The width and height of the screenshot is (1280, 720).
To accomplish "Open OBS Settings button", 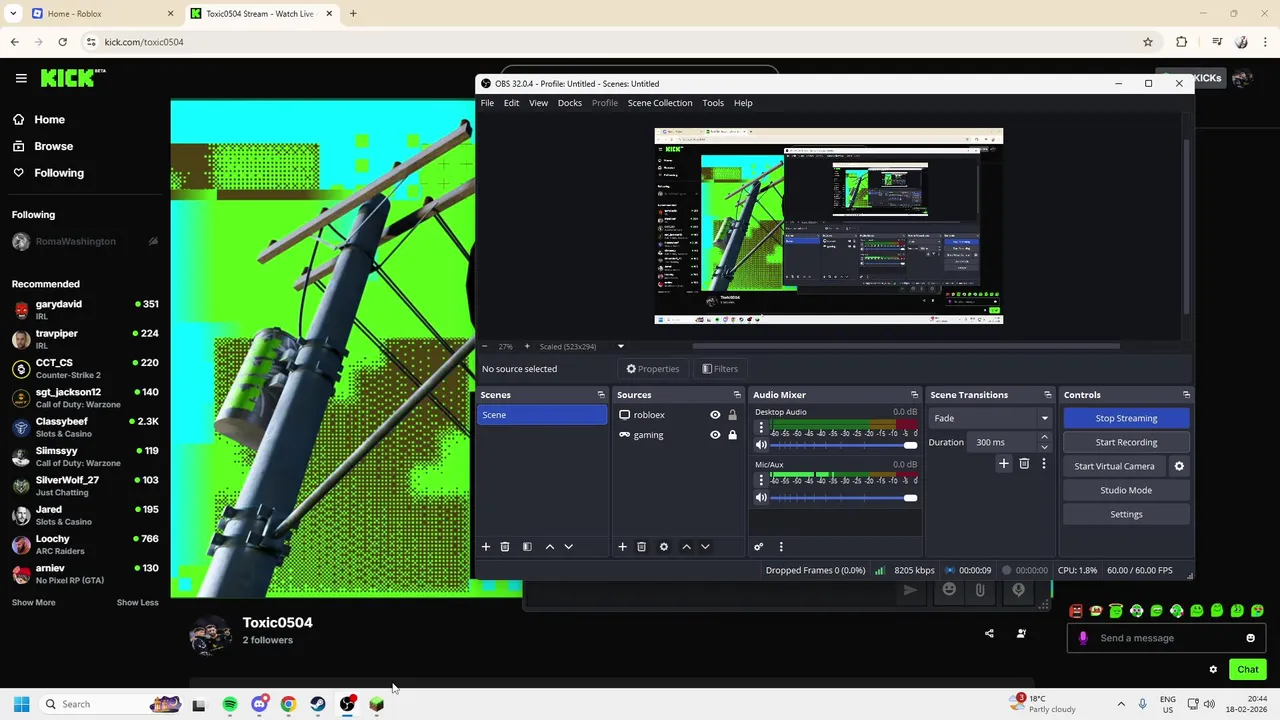I will pos(1126,514).
